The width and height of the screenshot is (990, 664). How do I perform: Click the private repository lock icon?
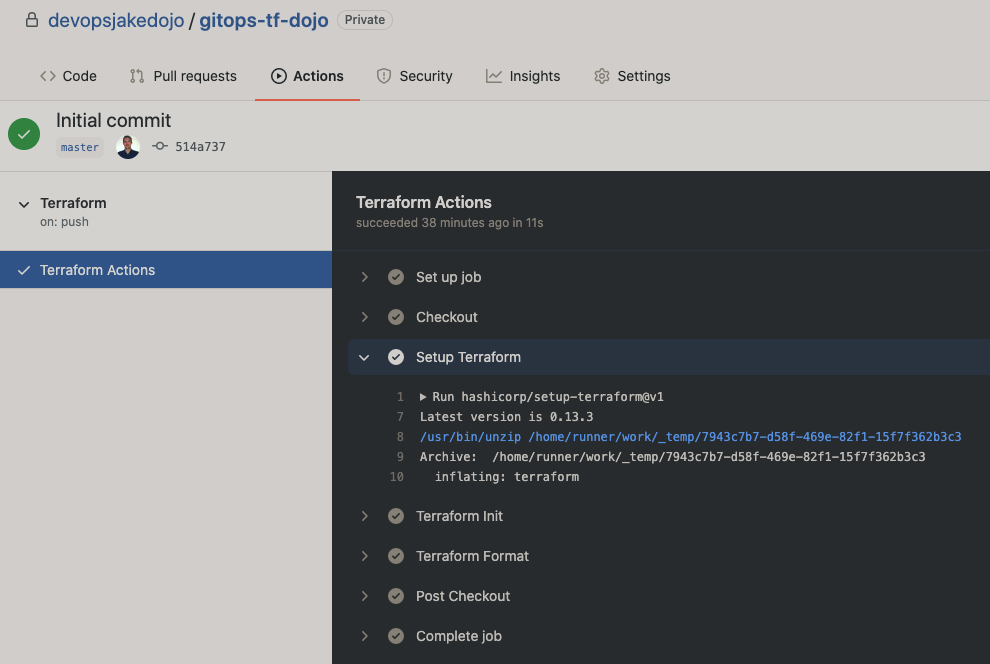(32, 20)
